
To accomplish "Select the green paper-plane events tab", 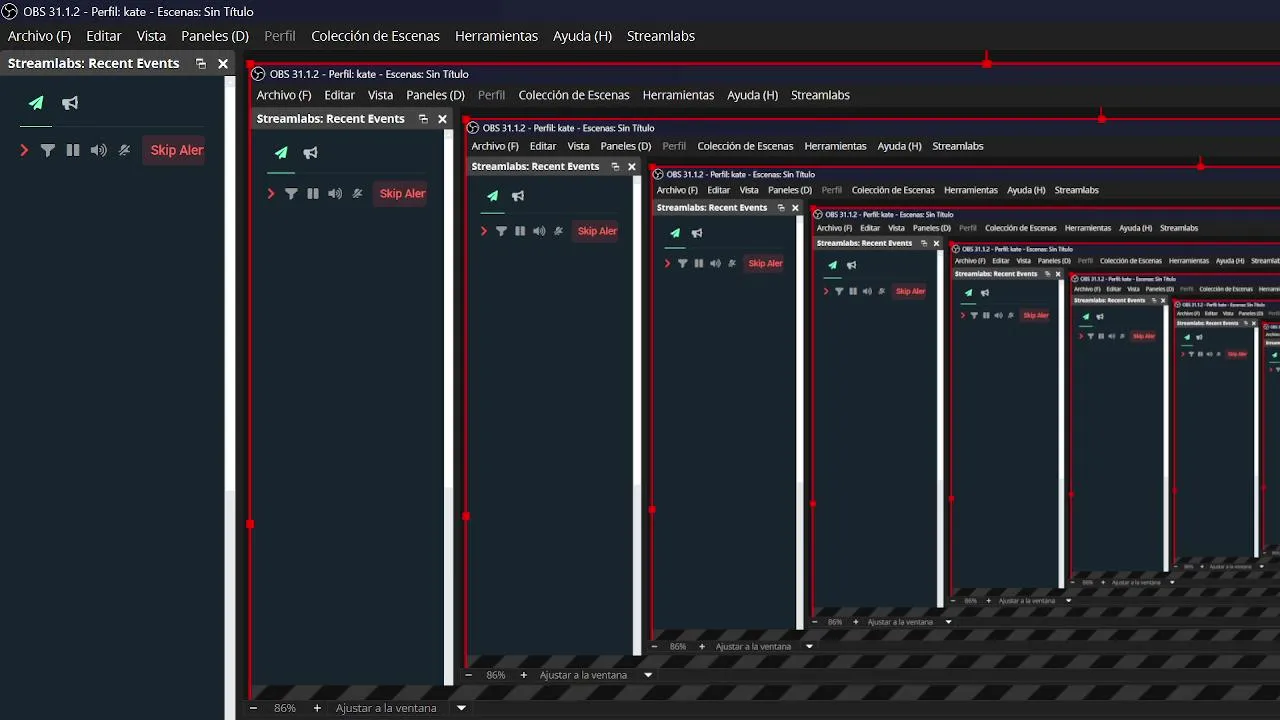I will [x=36, y=103].
